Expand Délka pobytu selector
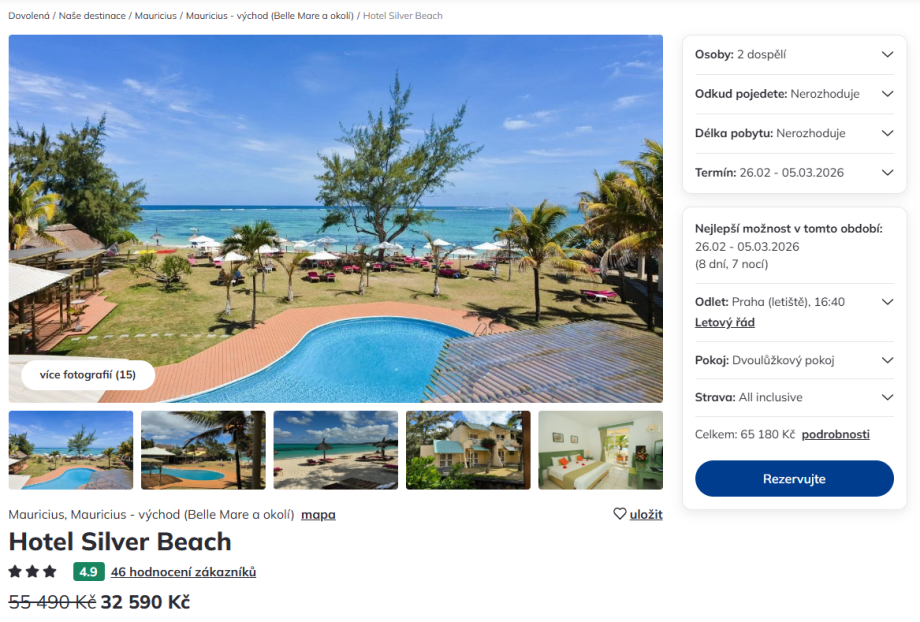Image resolution: width=920 pixels, height=622 pixels. 794,133
